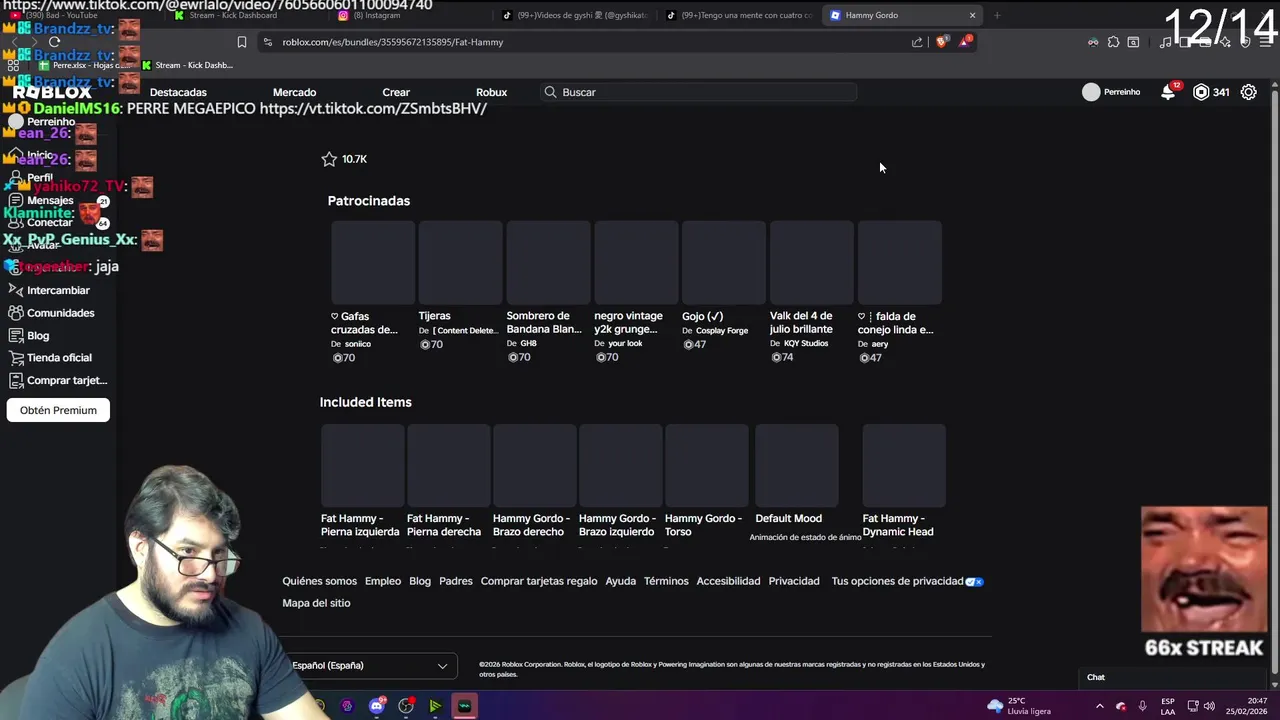Click the bookmark icon in the address bar
This screenshot has width=1280, height=720.
pyautogui.click(x=242, y=42)
